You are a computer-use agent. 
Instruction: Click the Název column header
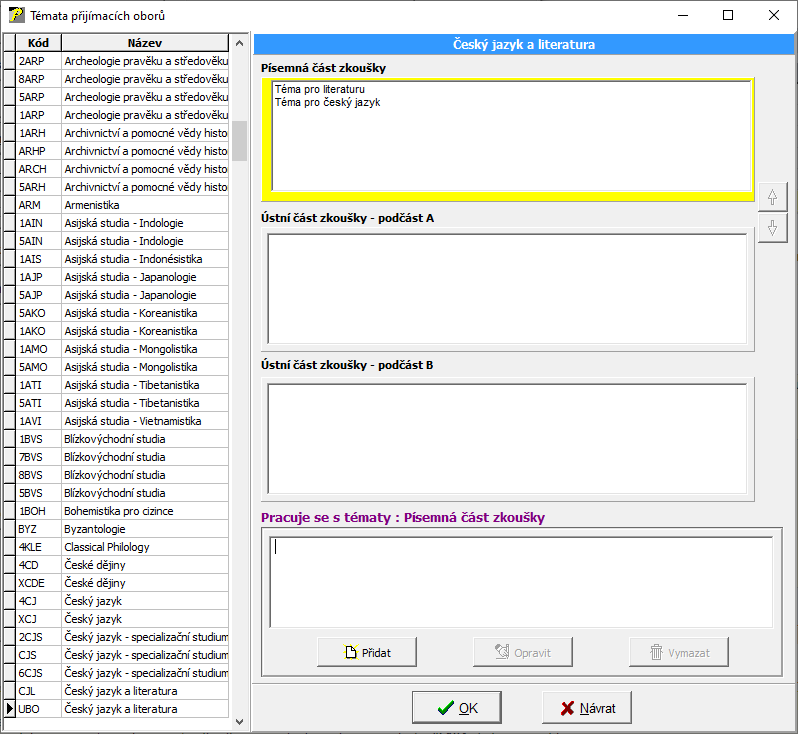[145, 43]
